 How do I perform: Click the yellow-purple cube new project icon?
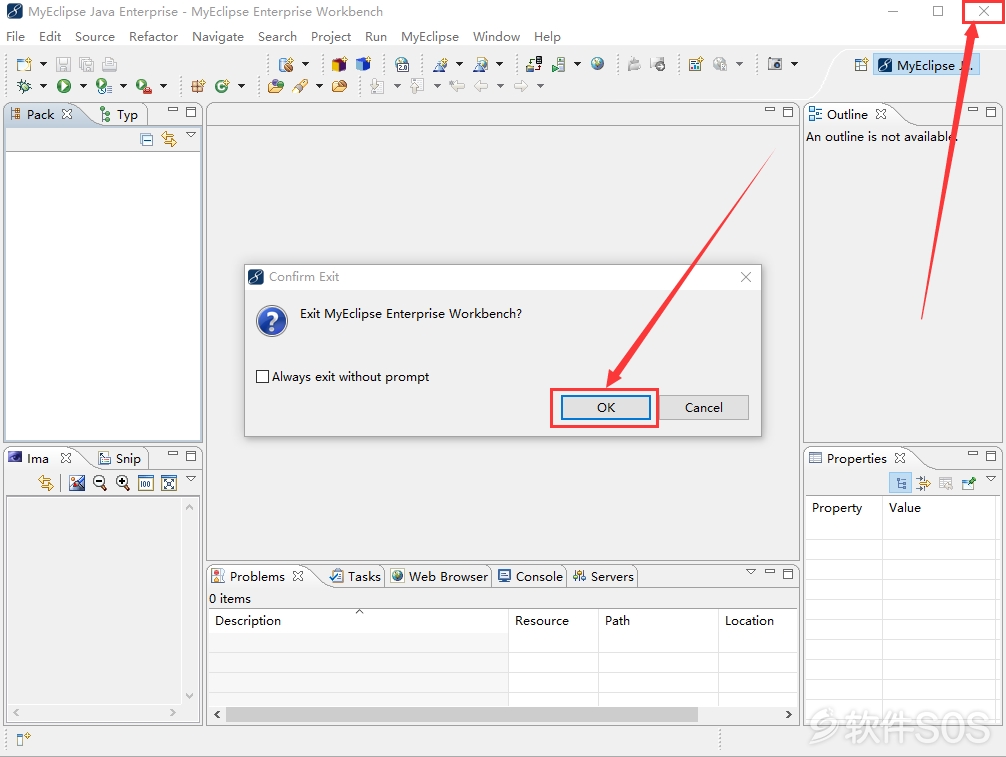pyautogui.click(x=339, y=64)
